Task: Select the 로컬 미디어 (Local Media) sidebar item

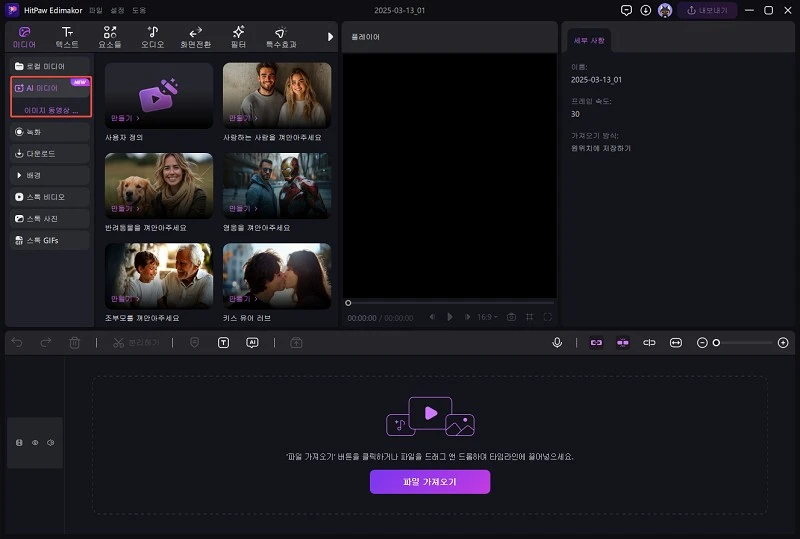Action: pyautogui.click(x=47, y=66)
